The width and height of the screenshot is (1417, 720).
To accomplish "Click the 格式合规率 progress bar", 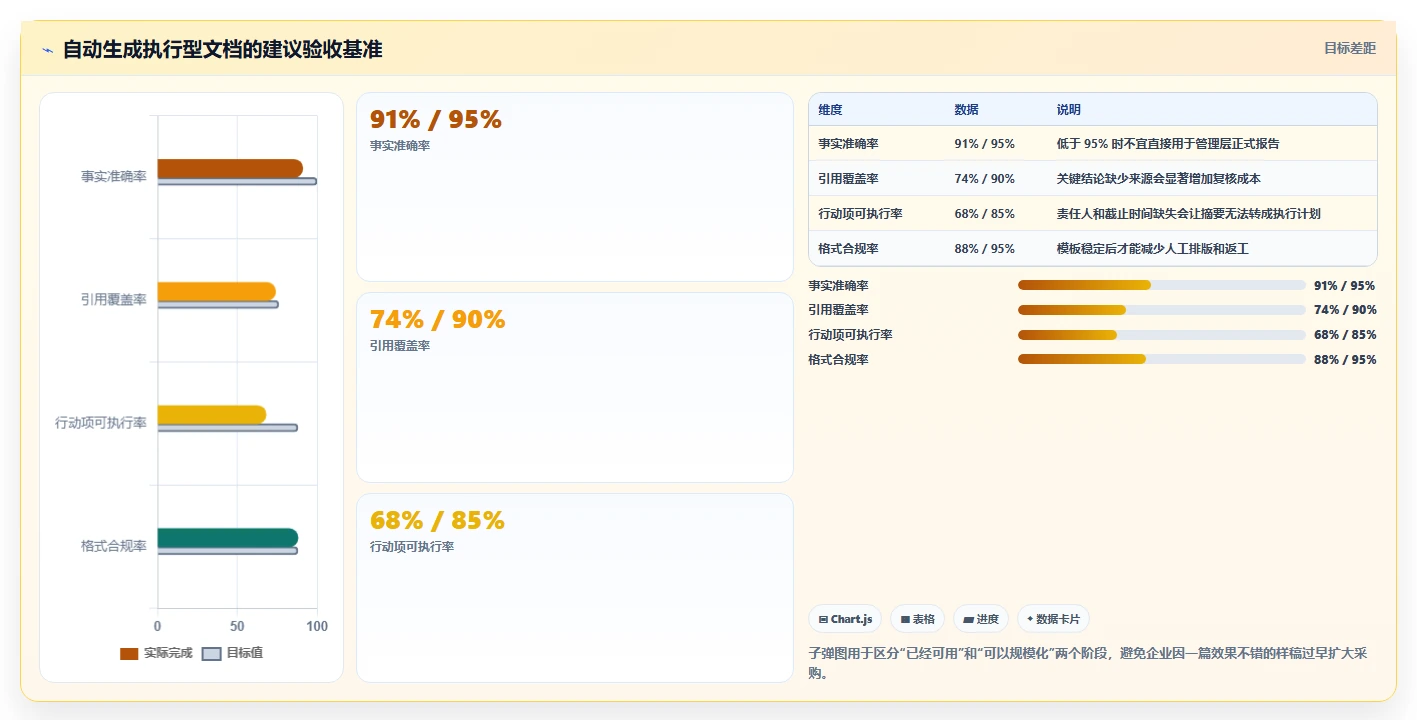I will point(1162,360).
